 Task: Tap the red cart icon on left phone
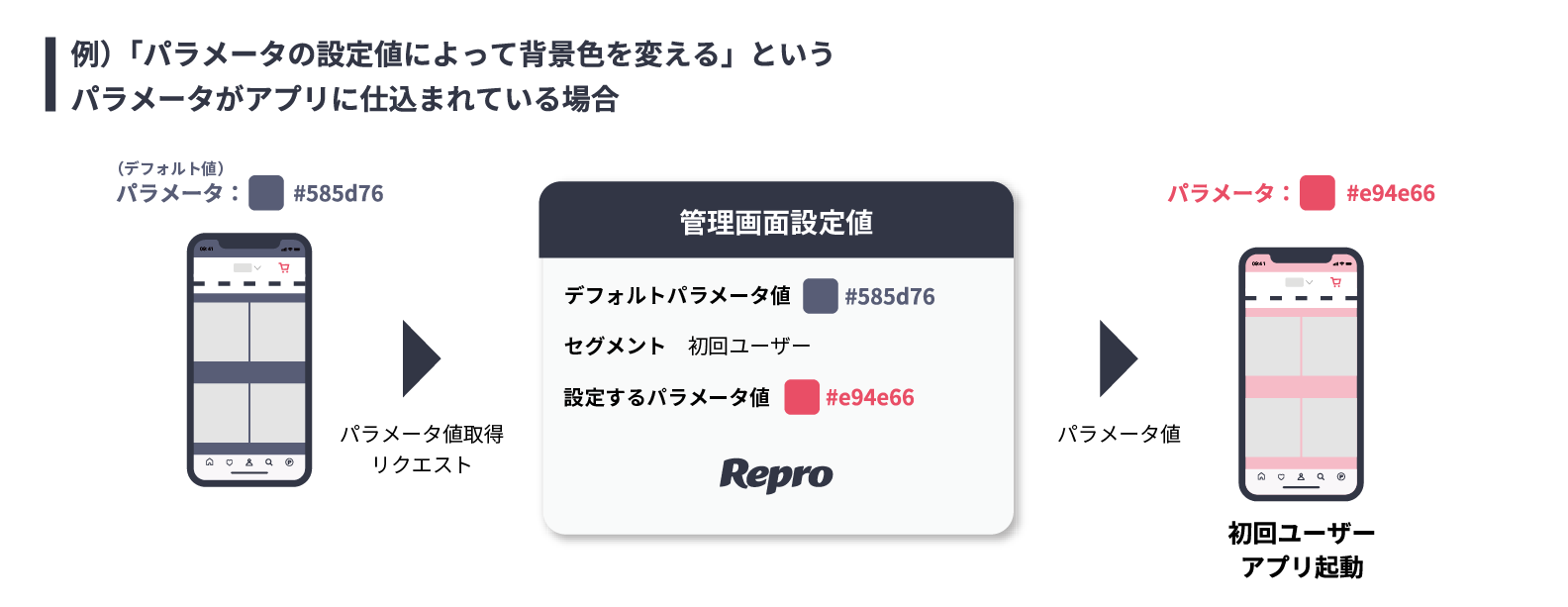click(x=284, y=267)
